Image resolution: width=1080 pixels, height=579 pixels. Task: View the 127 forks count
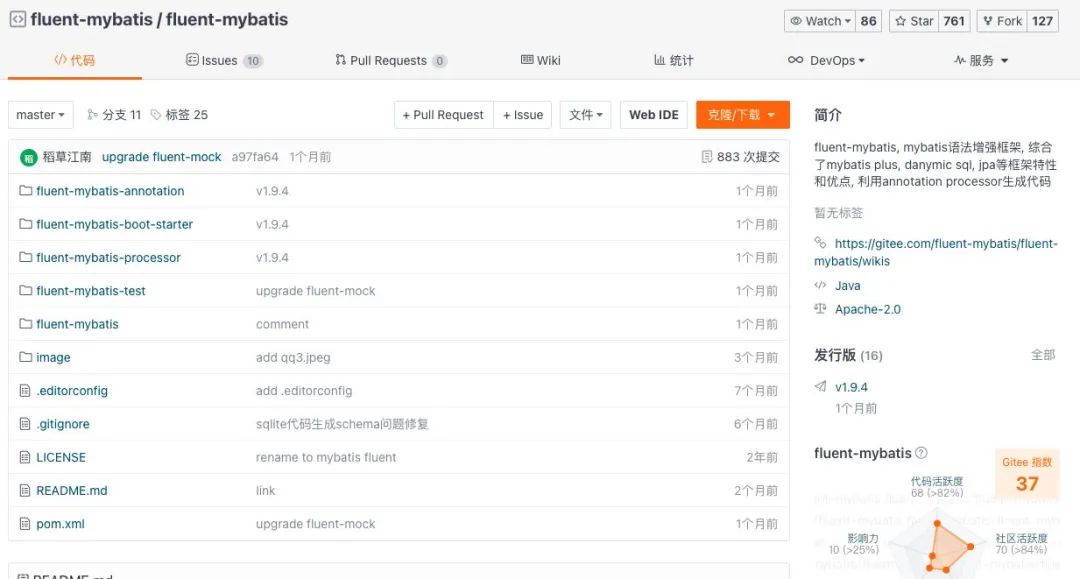coord(1043,21)
